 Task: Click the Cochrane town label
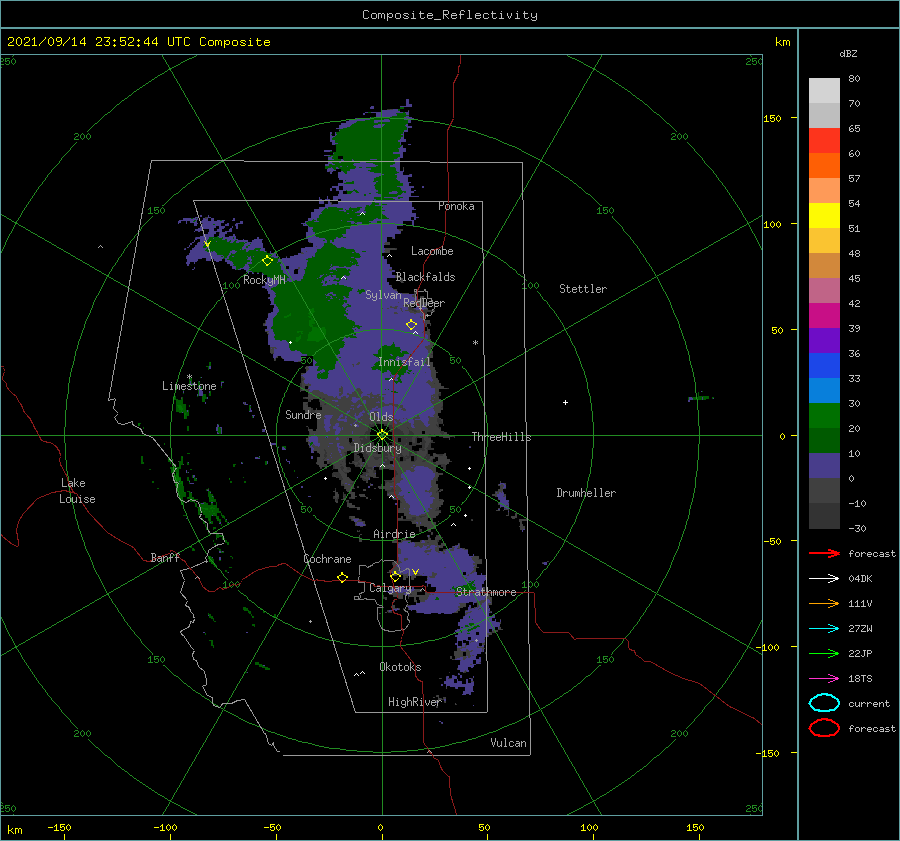point(327,559)
